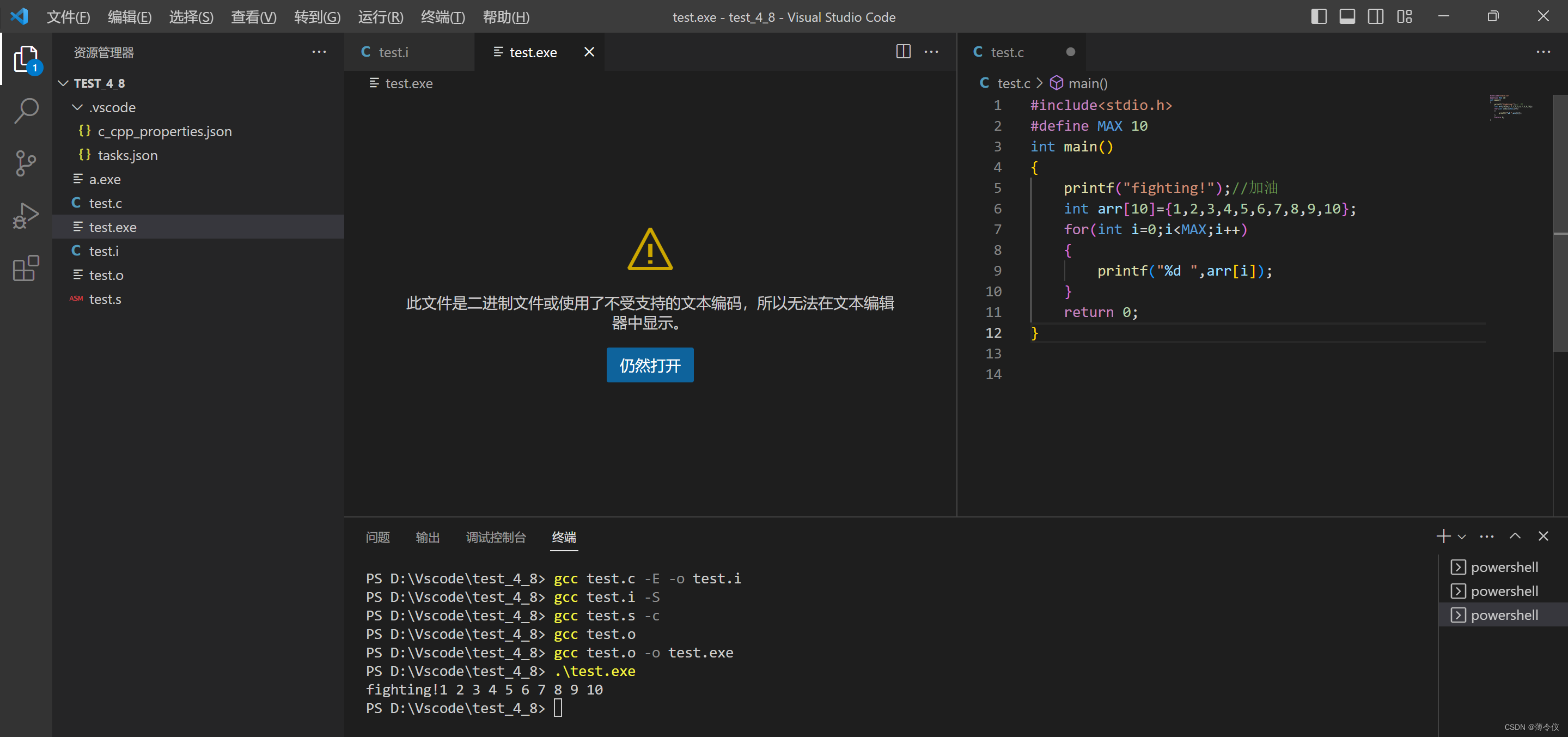Open more actions for test.exe editor group
This screenshot has width=1568, height=737.
(x=931, y=52)
